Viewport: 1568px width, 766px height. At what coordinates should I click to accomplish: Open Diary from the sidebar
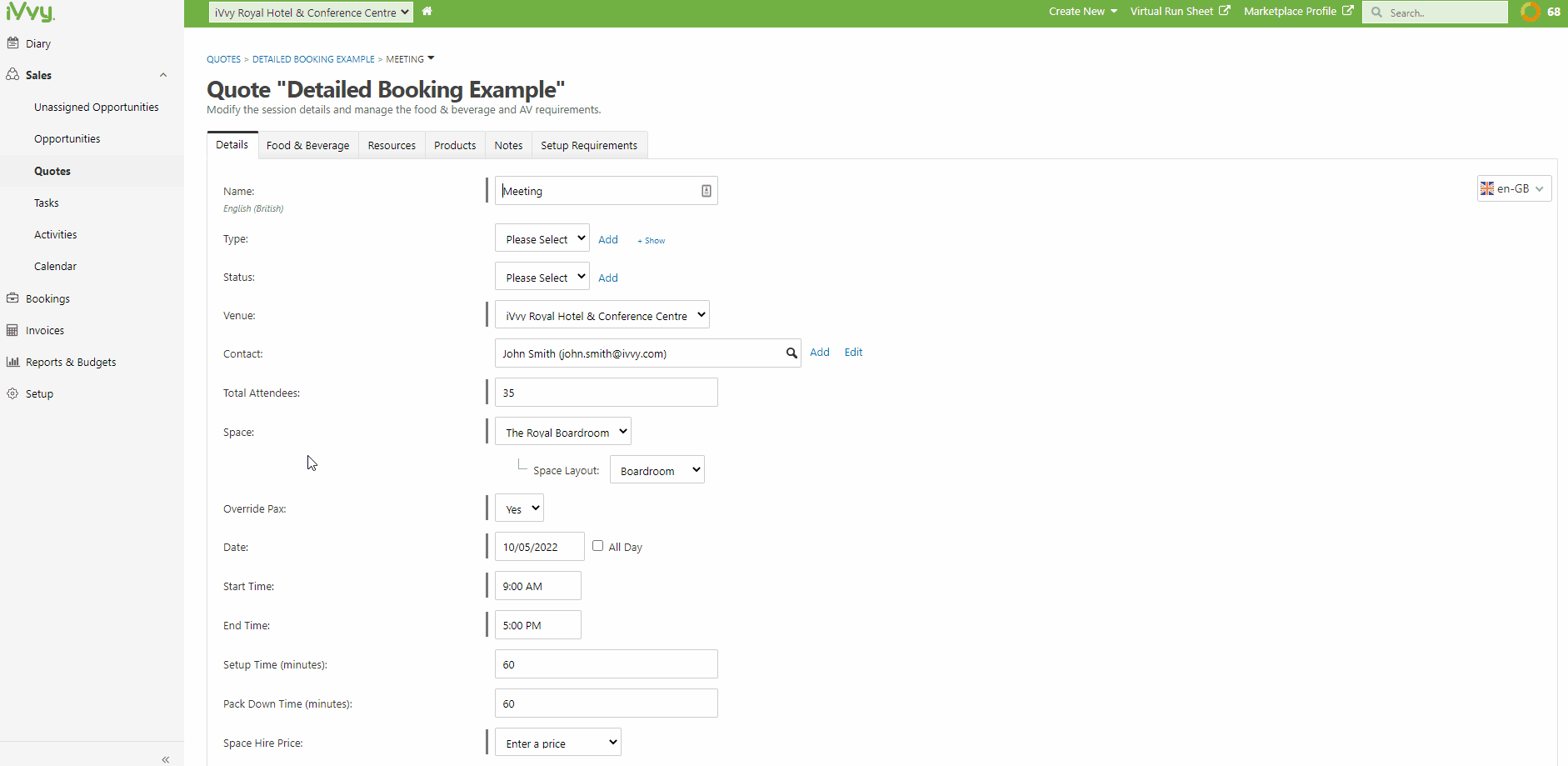(x=38, y=43)
